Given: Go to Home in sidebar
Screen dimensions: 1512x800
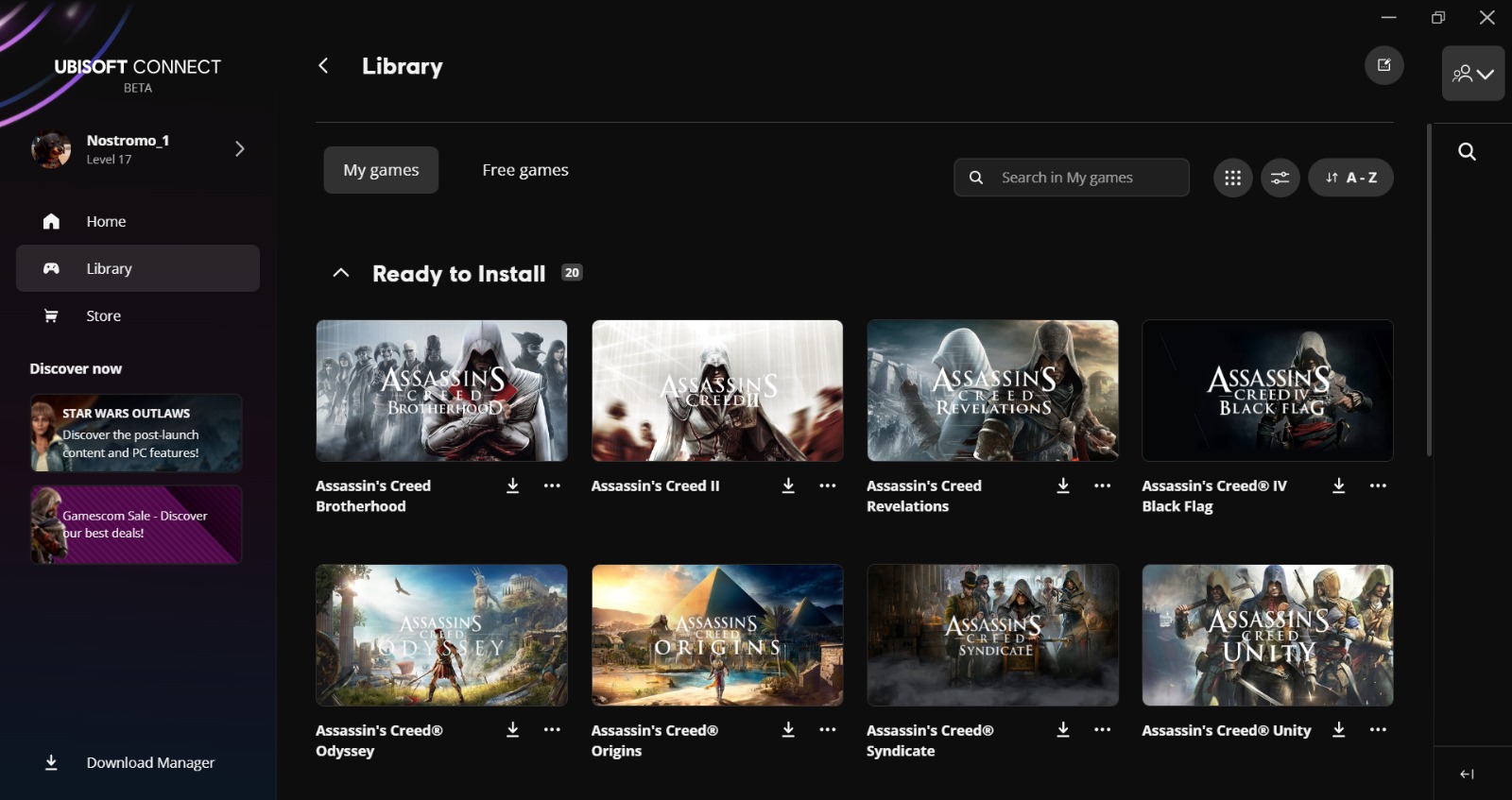Looking at the screenshot, I should coord(138,221).
